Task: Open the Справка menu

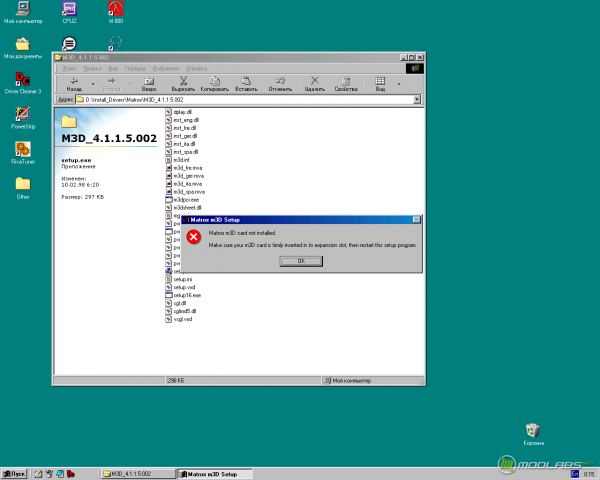Action: pos(197,69)
